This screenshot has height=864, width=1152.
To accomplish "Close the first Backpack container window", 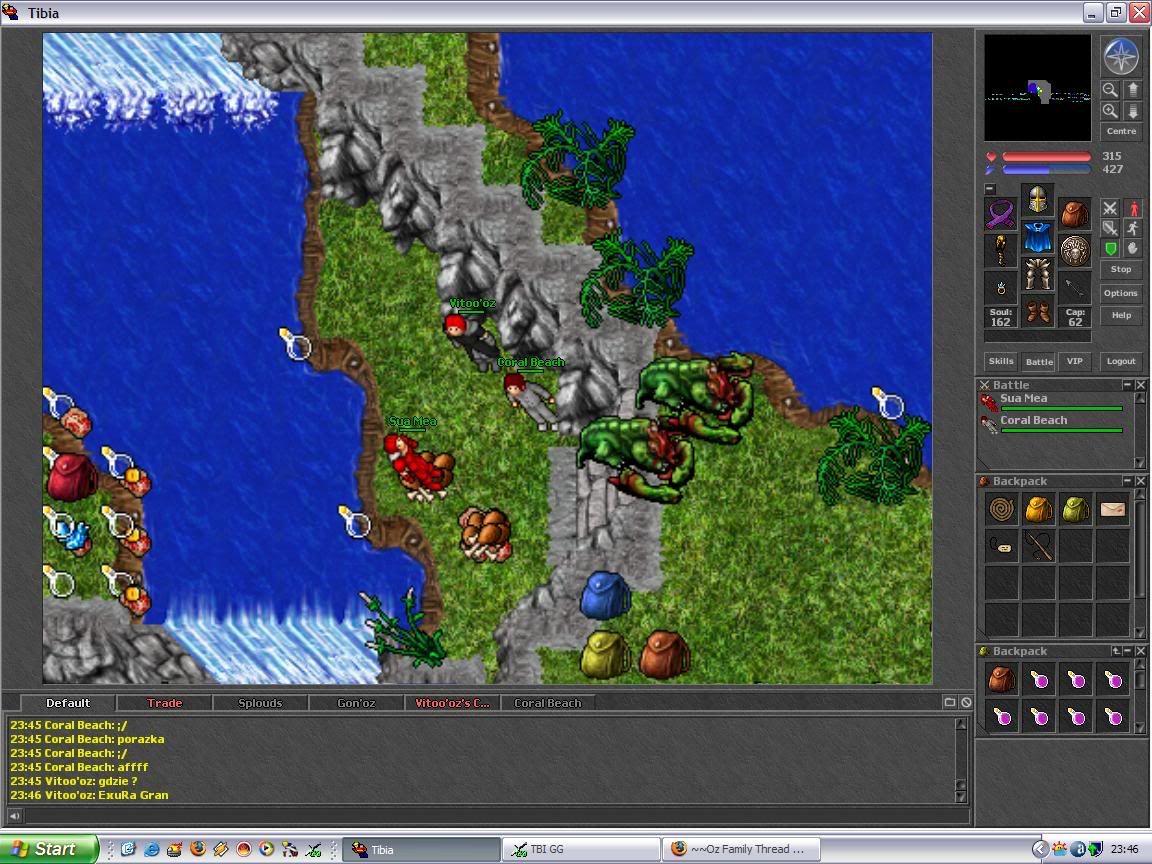I will pos(1140,481).
